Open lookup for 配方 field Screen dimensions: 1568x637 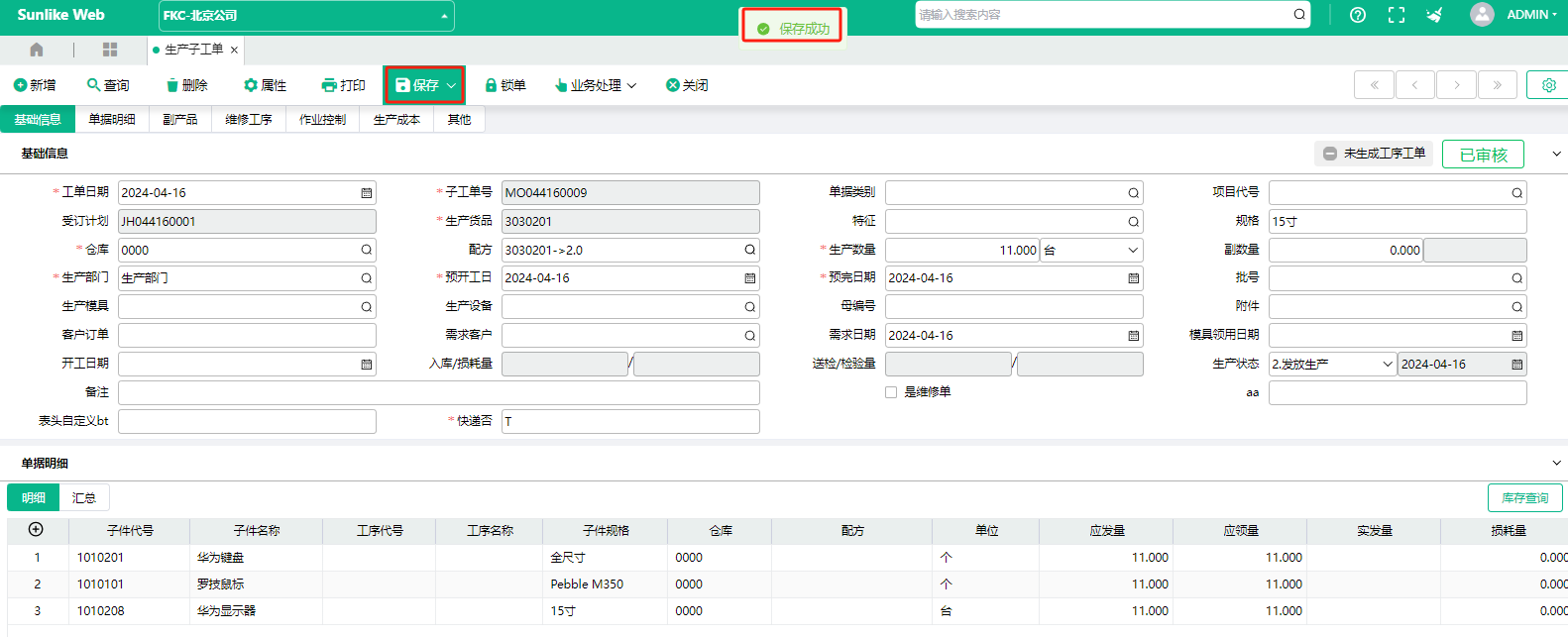pos(750,251)
